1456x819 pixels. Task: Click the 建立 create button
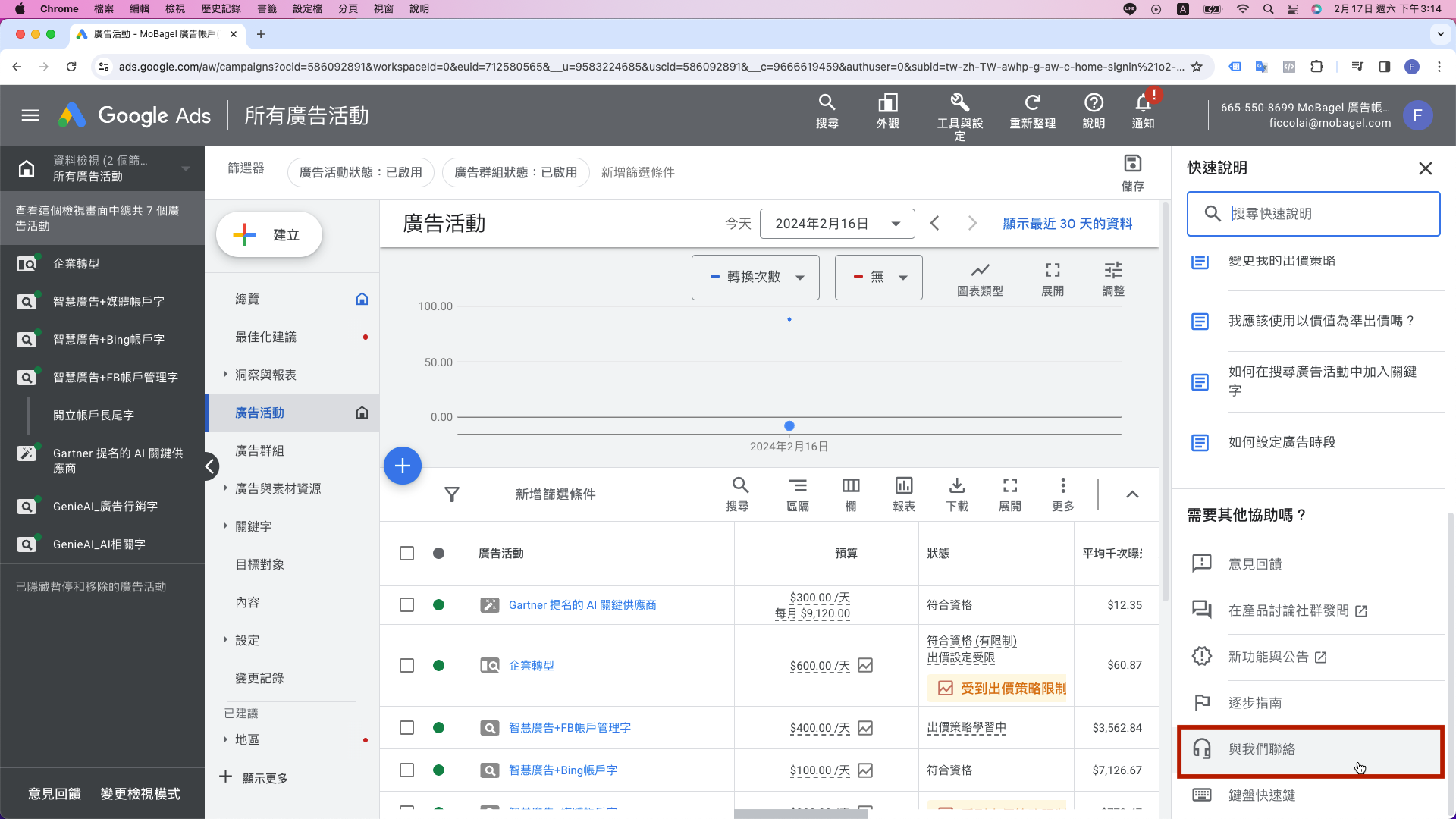tap(269, 235)
